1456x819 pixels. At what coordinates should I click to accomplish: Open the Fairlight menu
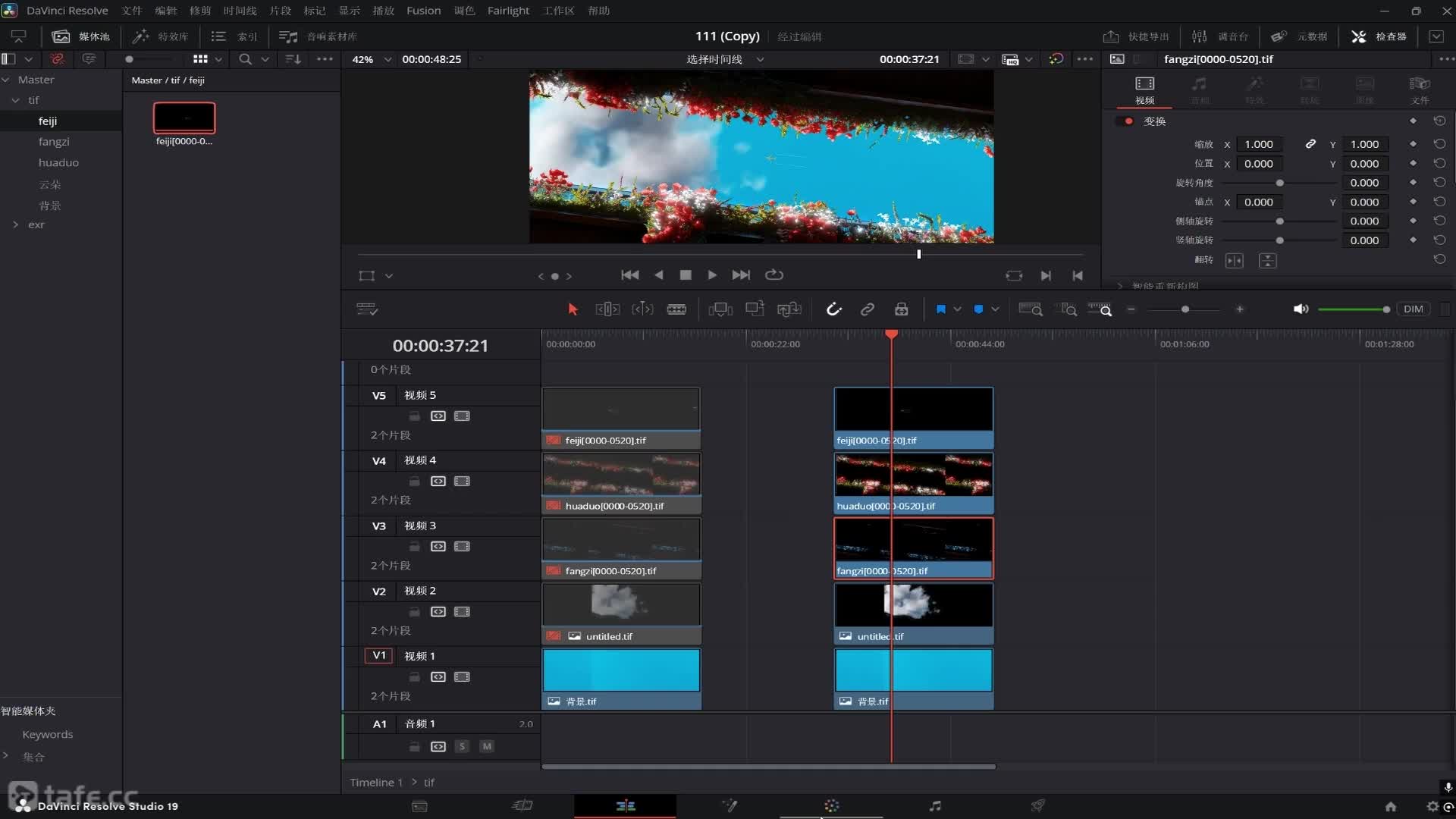pos(508,11)
